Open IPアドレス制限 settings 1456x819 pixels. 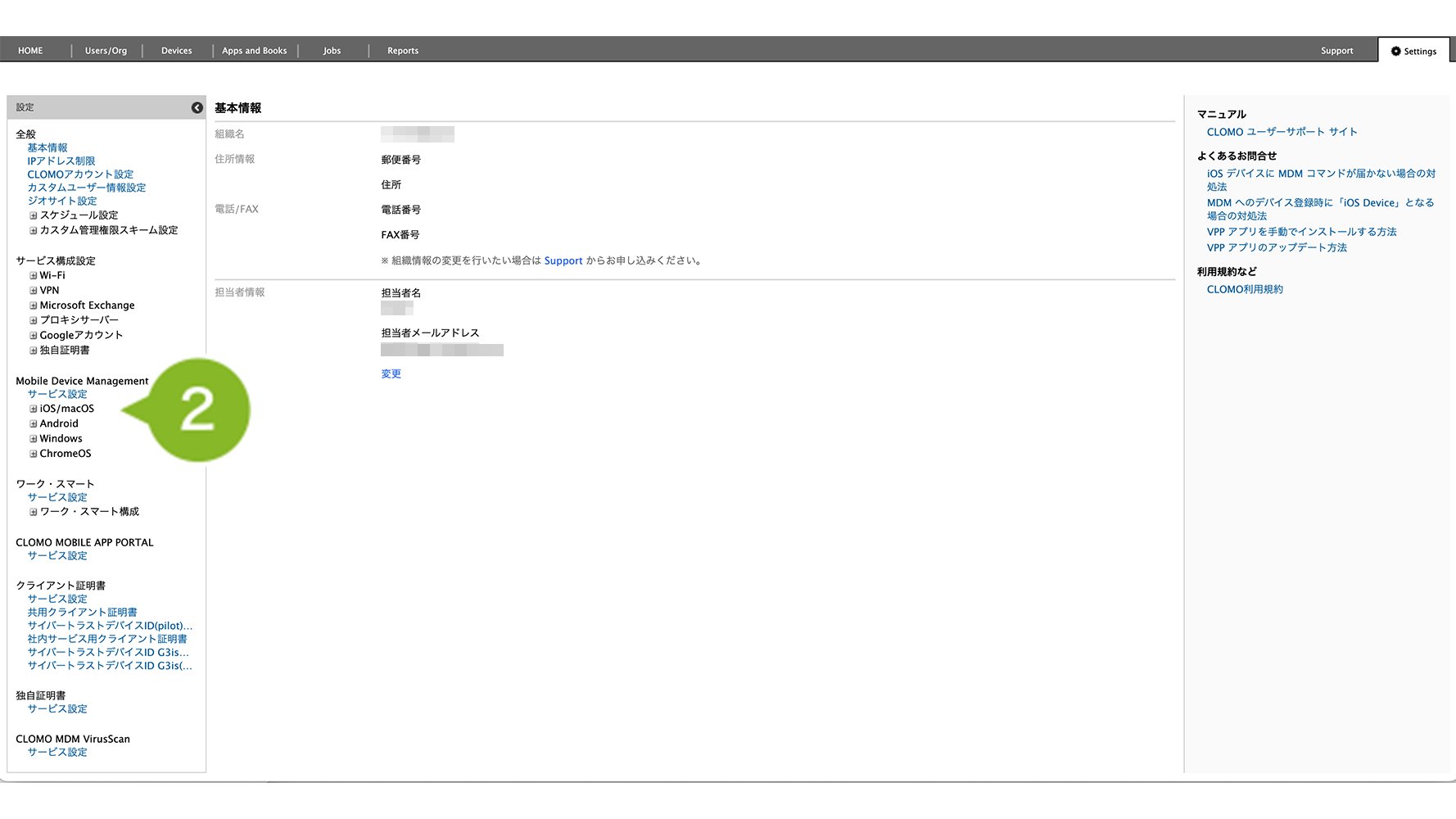pyautogui.click(x=61, y=161)
